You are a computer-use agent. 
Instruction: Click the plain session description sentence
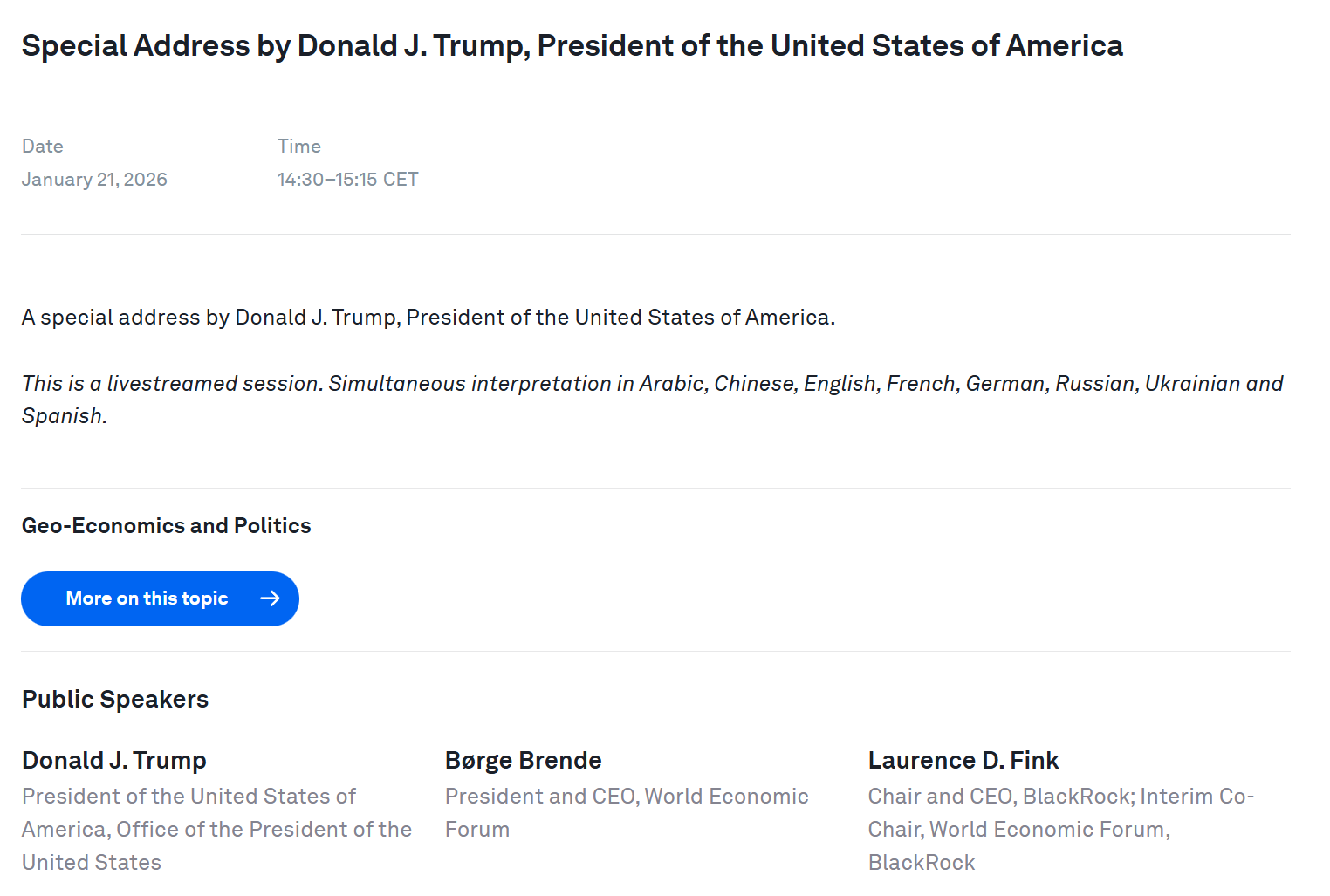[428, 318]
